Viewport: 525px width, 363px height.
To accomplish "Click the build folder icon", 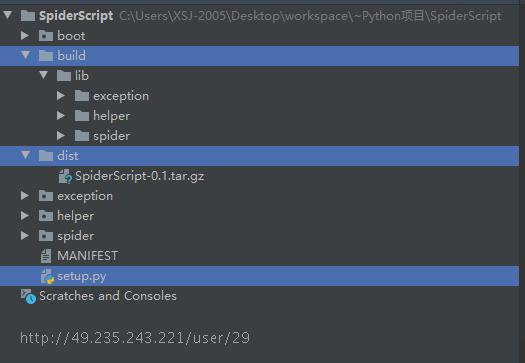I will 46,56.
